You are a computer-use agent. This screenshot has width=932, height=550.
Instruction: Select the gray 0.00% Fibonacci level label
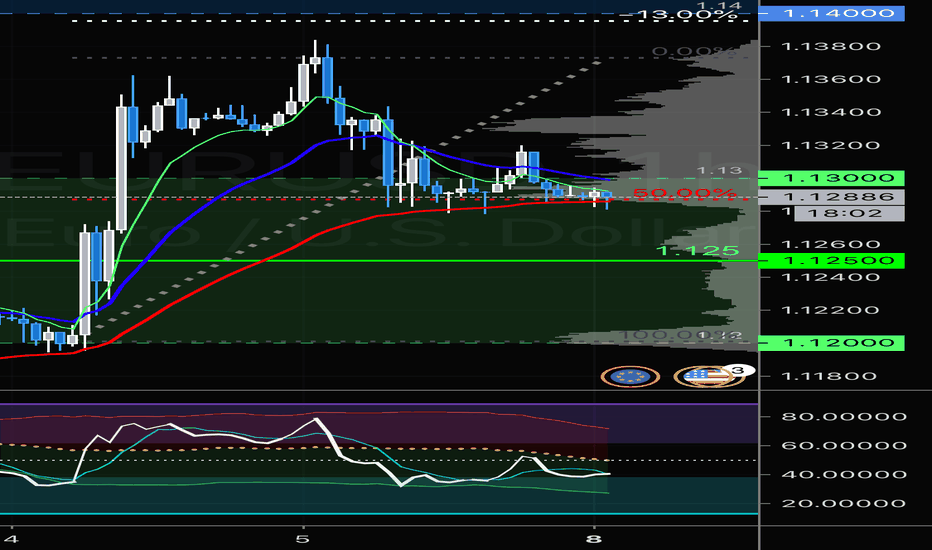[693, 52]
